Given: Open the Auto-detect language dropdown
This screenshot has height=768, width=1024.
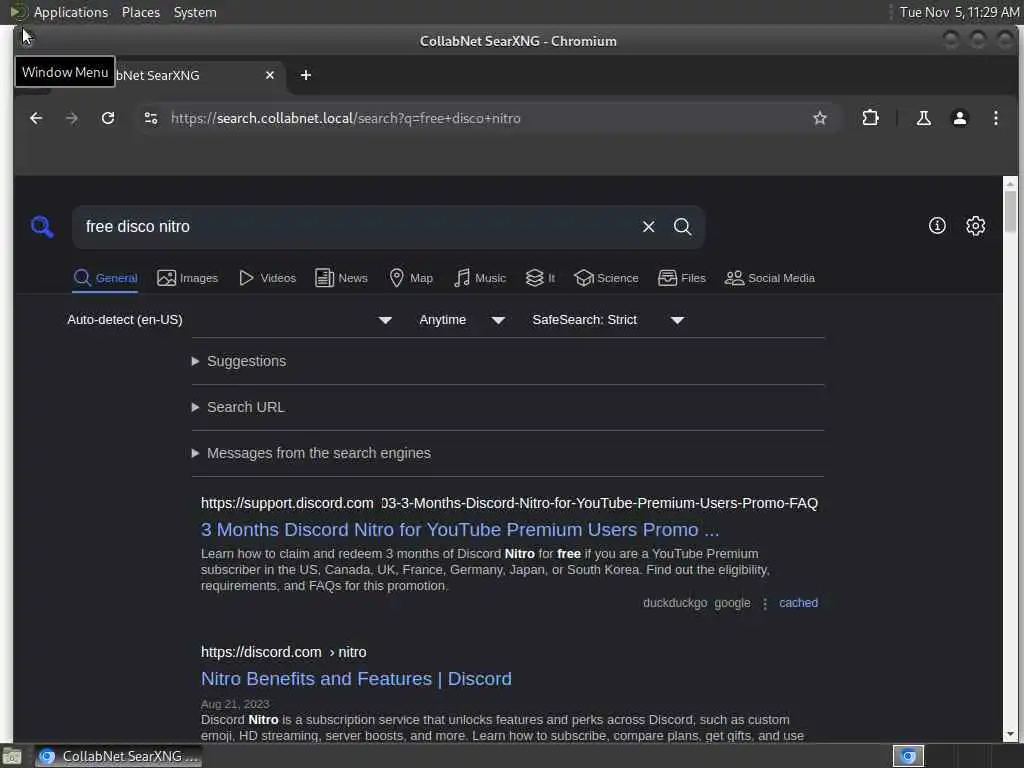Looking at the screenshot, I should tap(229, 320).
